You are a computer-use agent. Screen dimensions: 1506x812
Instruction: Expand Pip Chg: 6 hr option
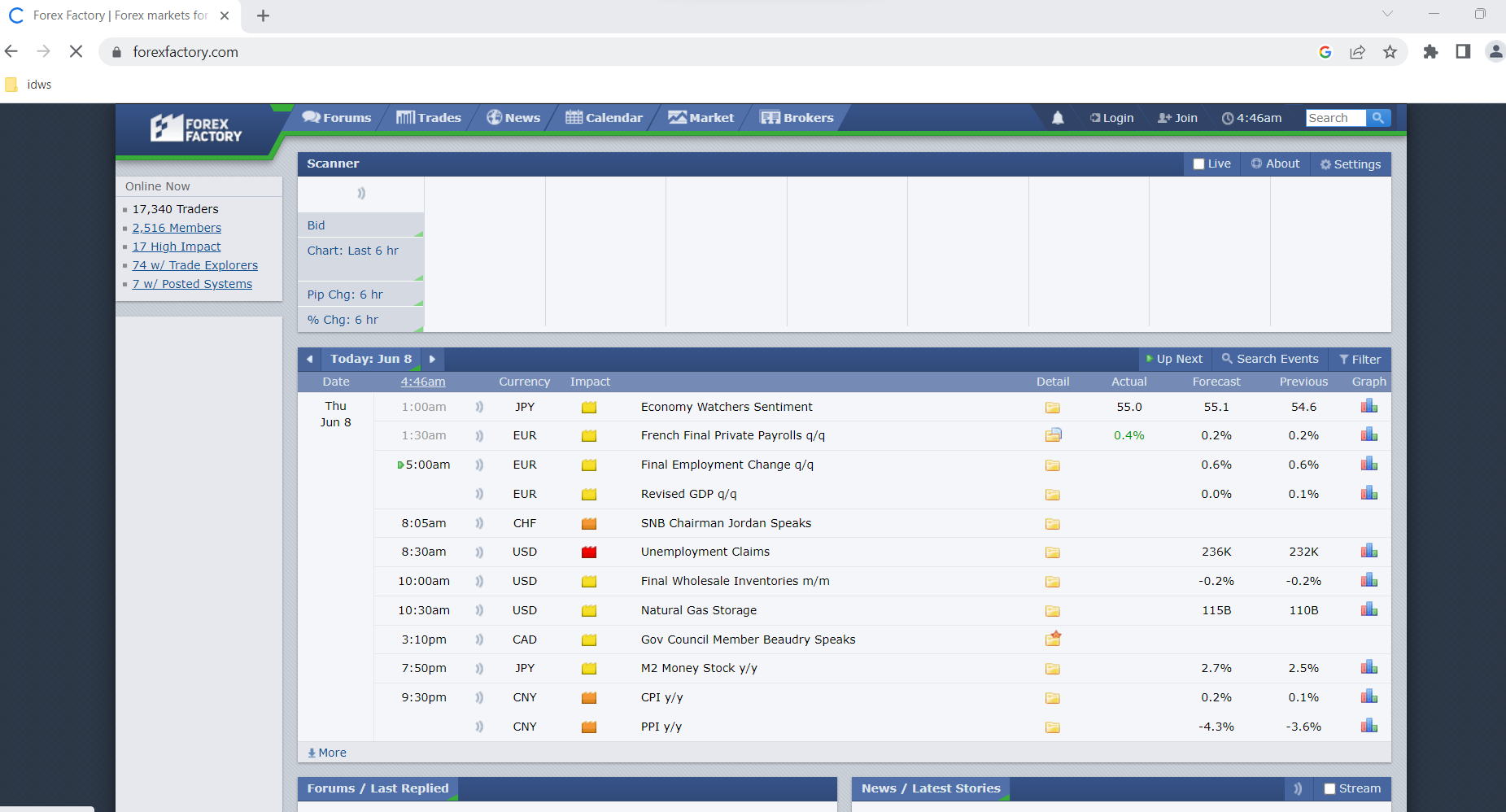point(360,295)
